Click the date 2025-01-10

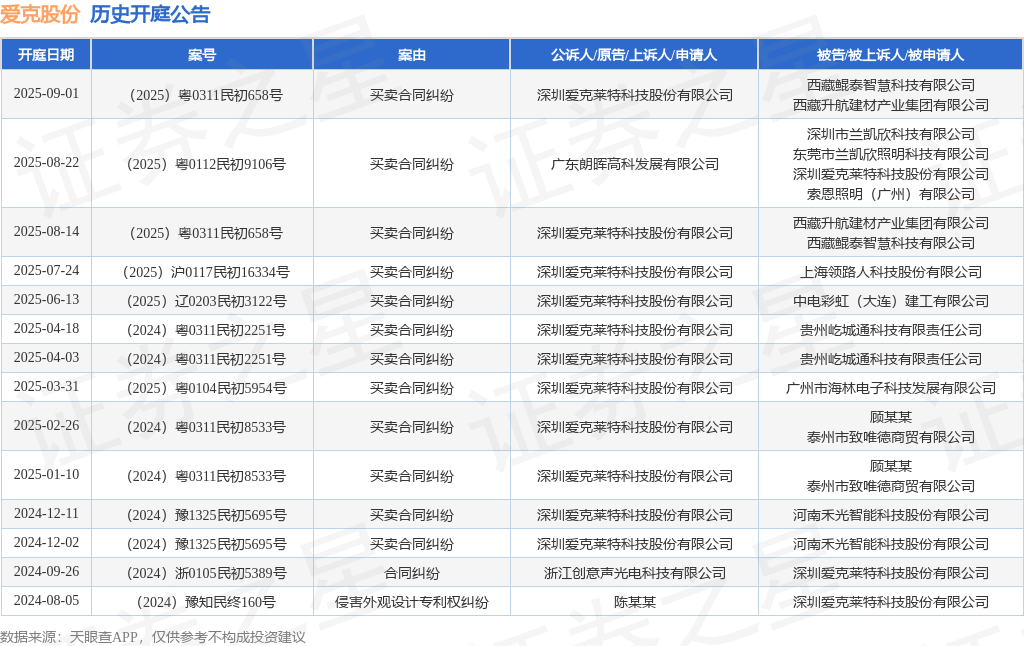[46, 475]
